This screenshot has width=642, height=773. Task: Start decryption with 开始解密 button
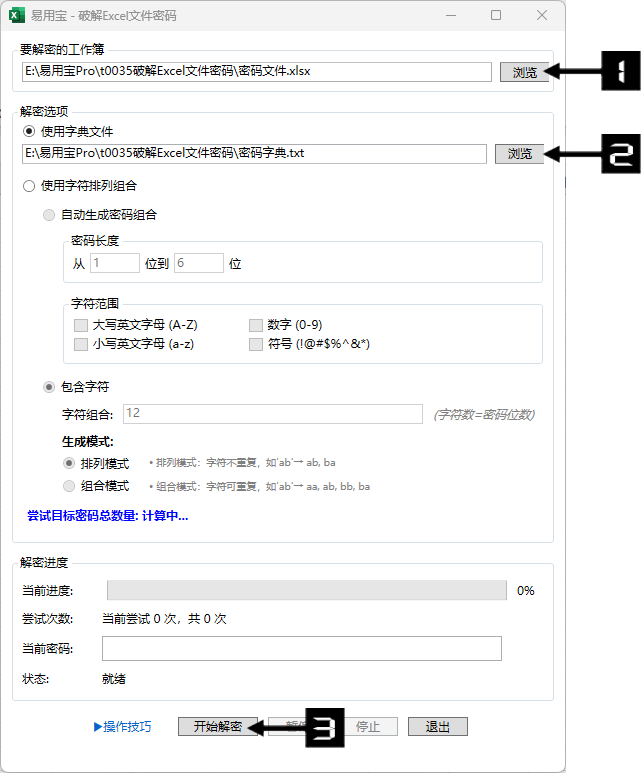coord(218,727)
